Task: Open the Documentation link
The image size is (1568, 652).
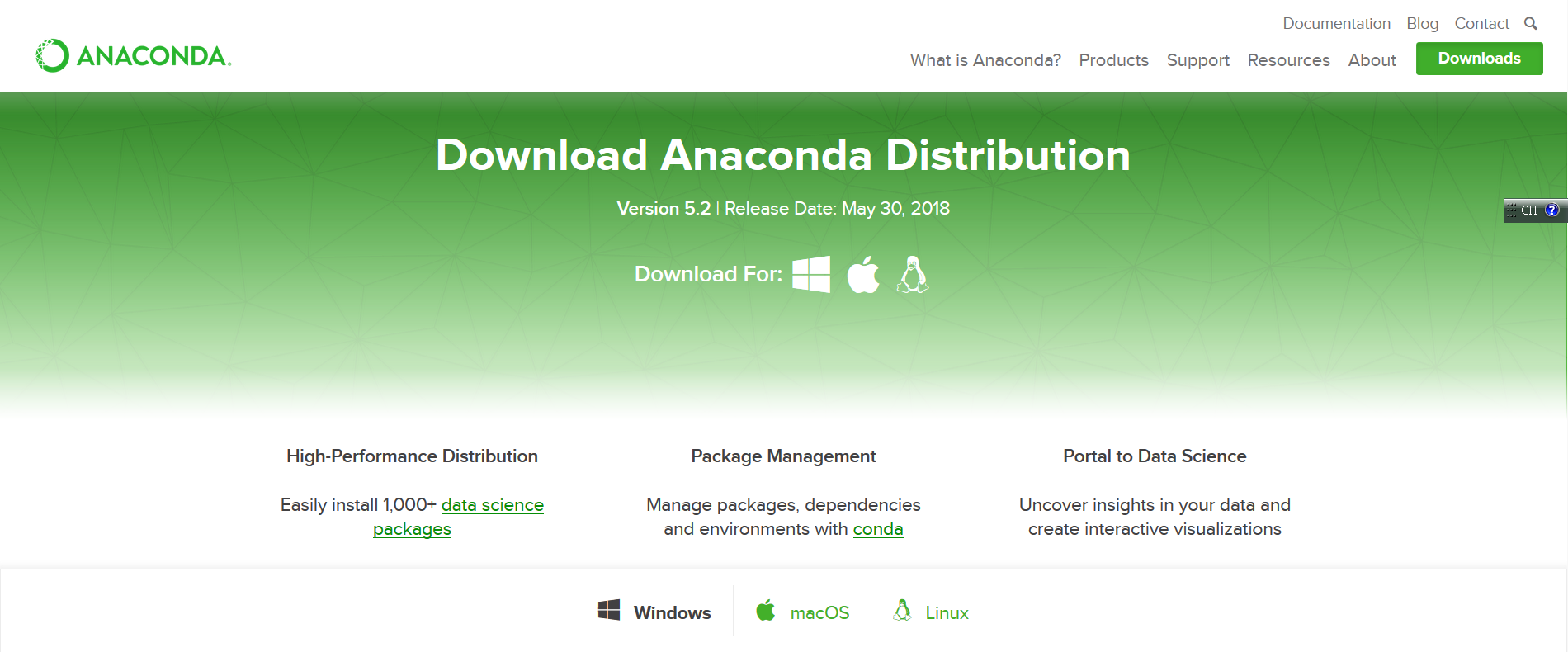Action: (1336, 24)
